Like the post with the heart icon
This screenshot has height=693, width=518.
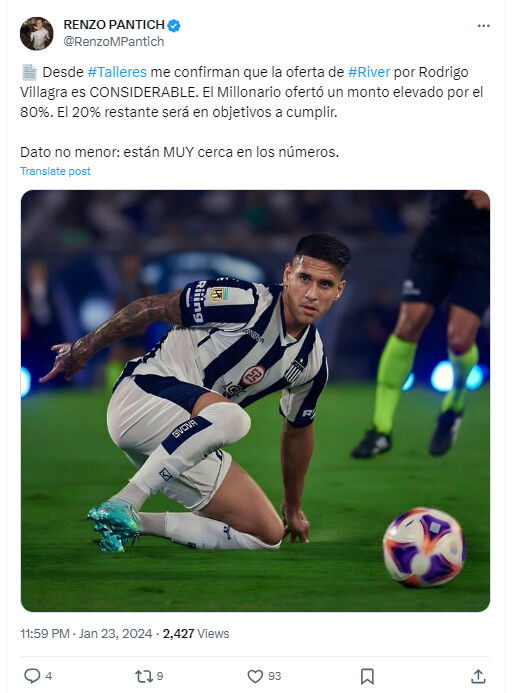(255, 676)
